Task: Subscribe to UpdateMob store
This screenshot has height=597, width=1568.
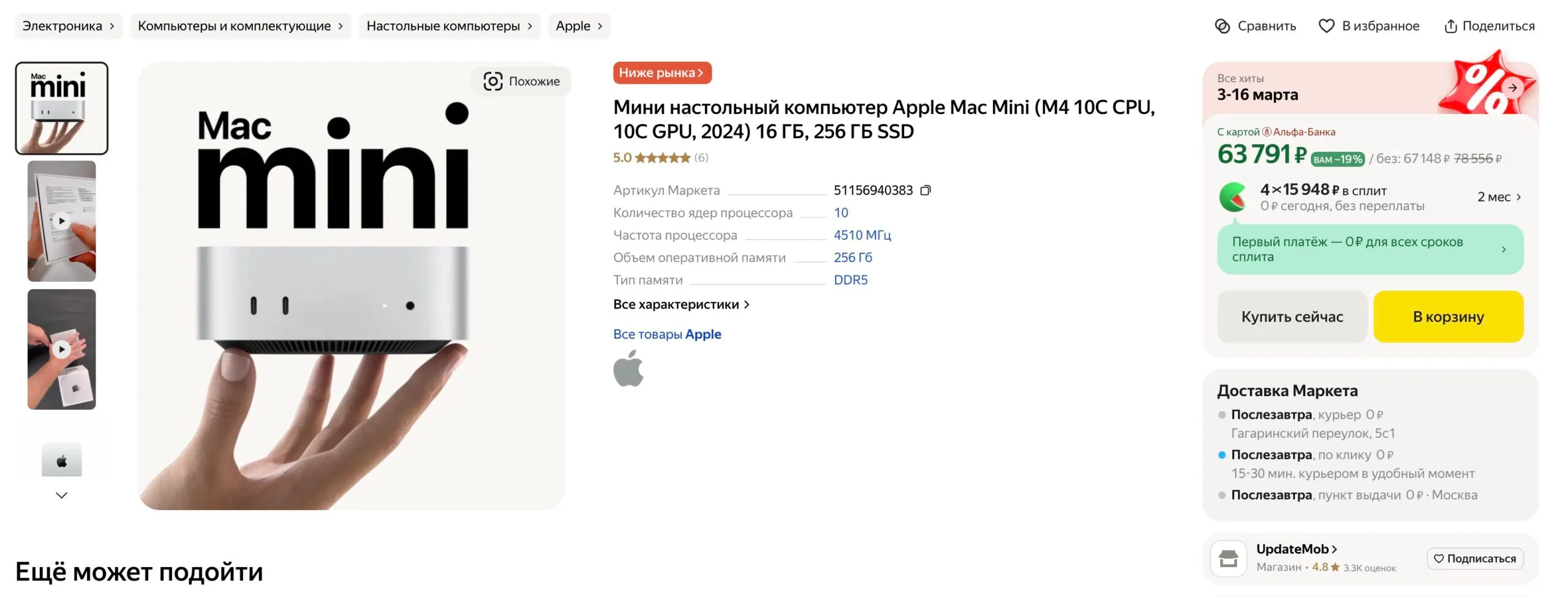Action: pos(1474,558)
